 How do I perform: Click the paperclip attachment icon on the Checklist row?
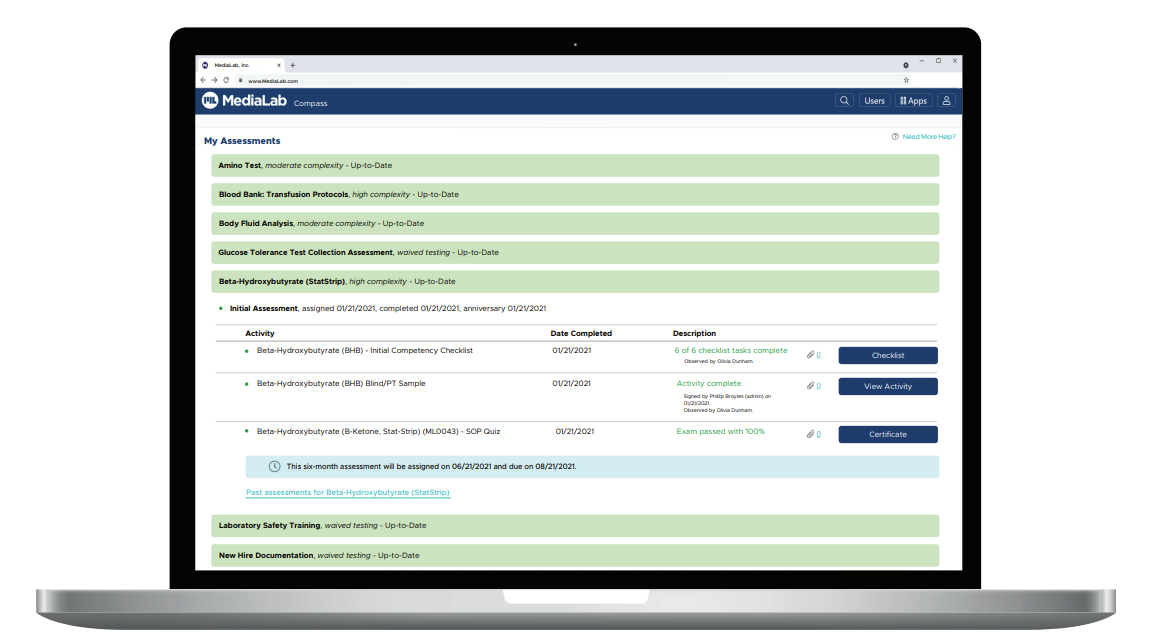809,353
